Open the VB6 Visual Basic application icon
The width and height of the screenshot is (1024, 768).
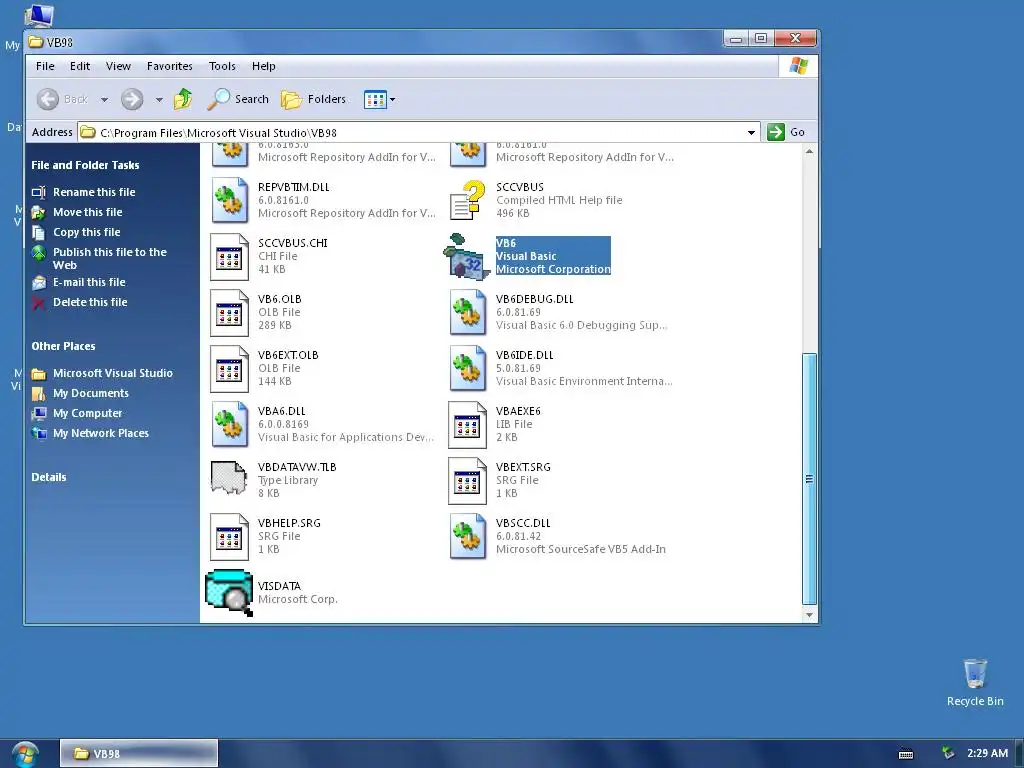point(466,257)
